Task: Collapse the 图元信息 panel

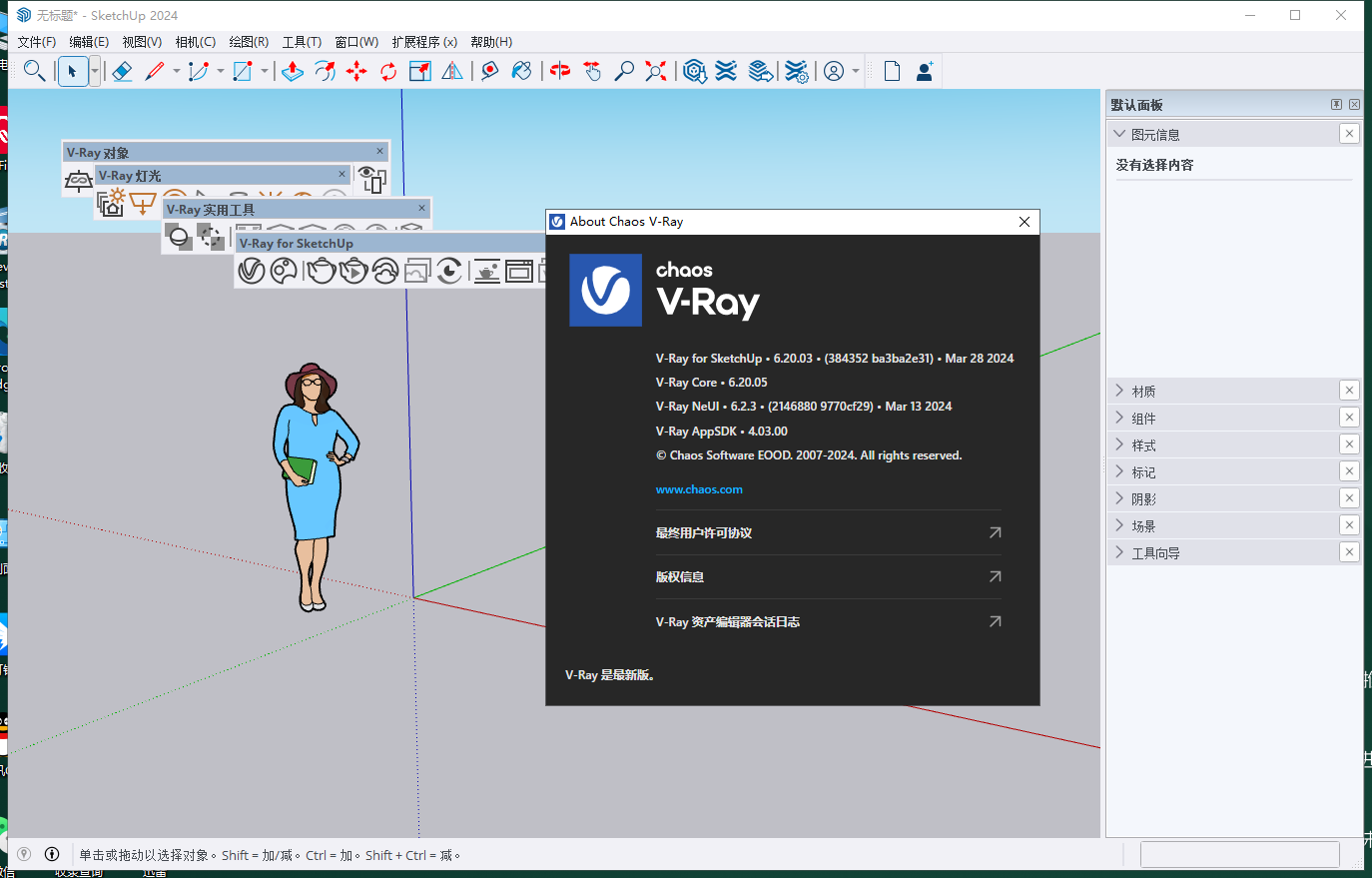Action: point(1118,134)
